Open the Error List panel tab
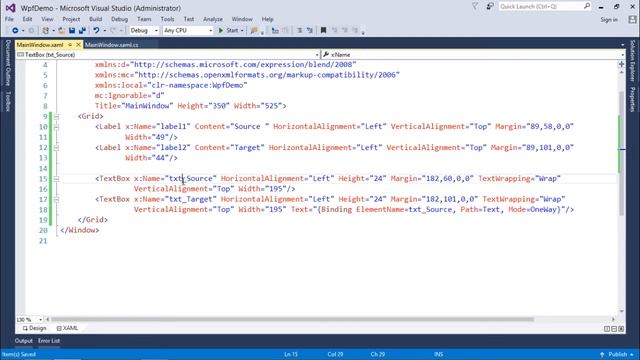Screen dimensions: 640x360 [x=49, y=341]
